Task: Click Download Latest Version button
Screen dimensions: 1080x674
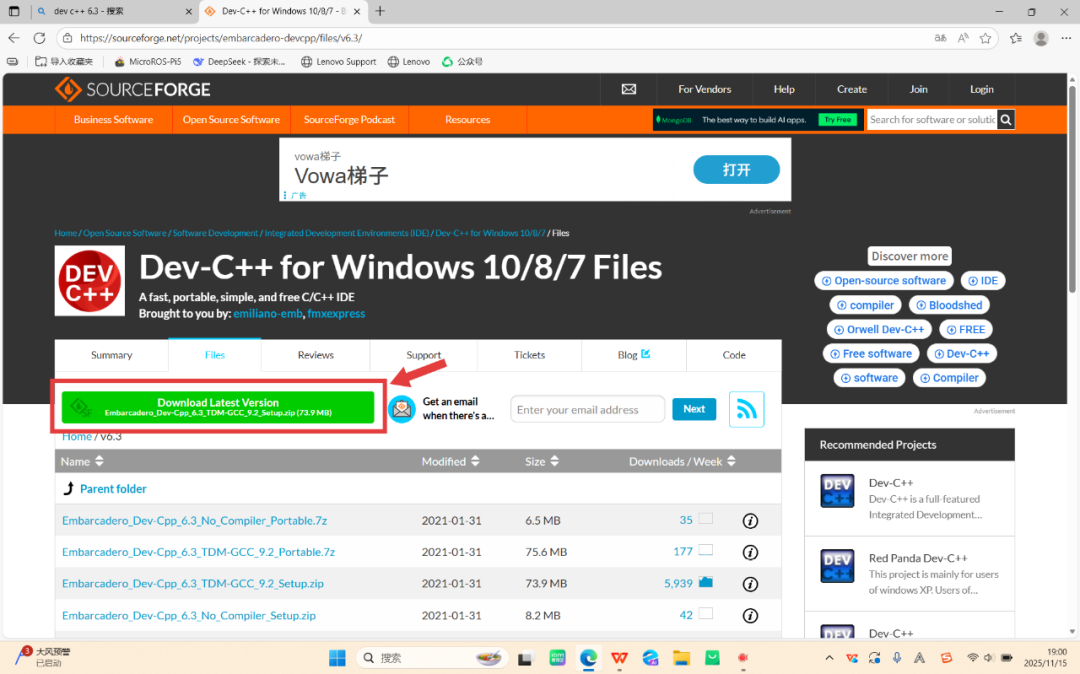Action: [218, 408]
